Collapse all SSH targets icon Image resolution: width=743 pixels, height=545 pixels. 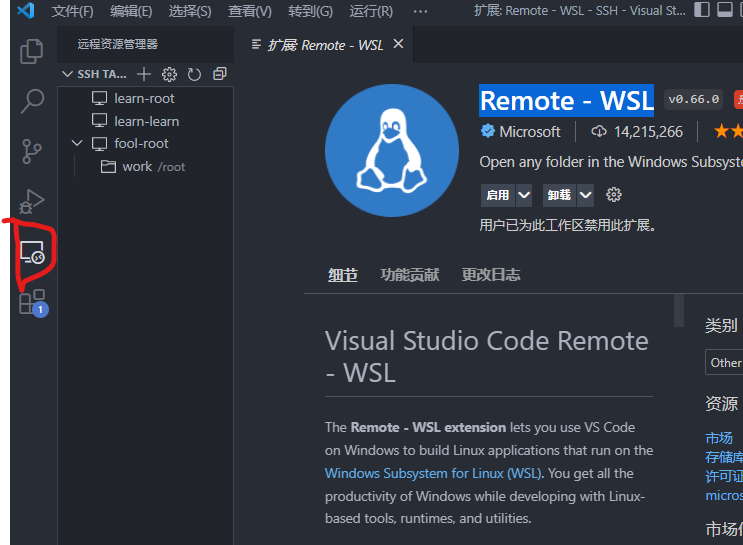pos(219,74)
